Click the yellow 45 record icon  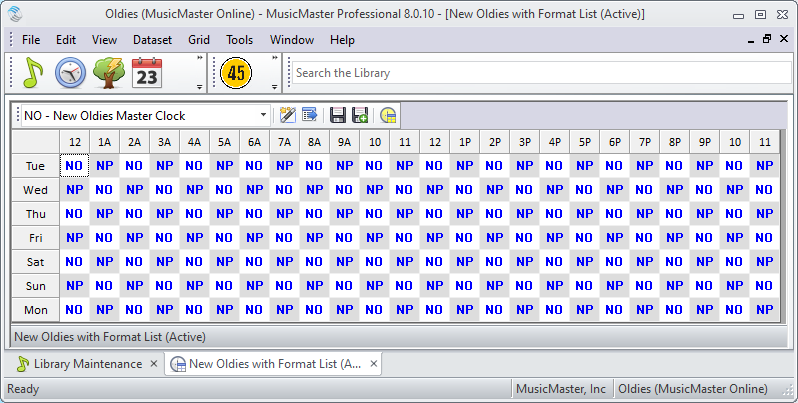[236, 73]
